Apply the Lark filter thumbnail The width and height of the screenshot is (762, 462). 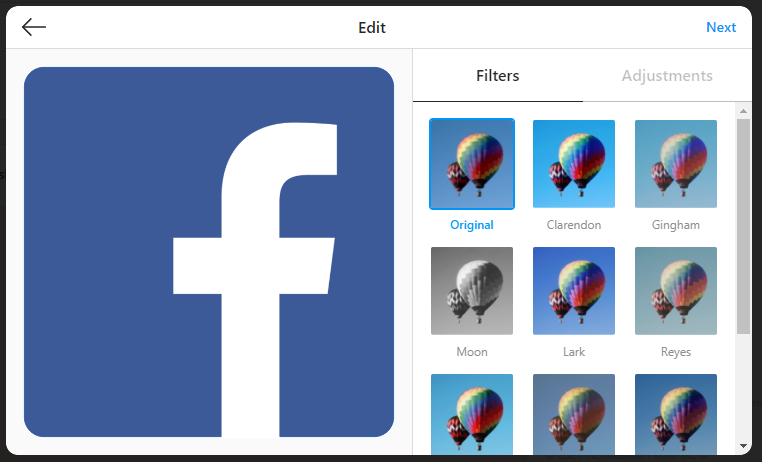tap(574, 291)
